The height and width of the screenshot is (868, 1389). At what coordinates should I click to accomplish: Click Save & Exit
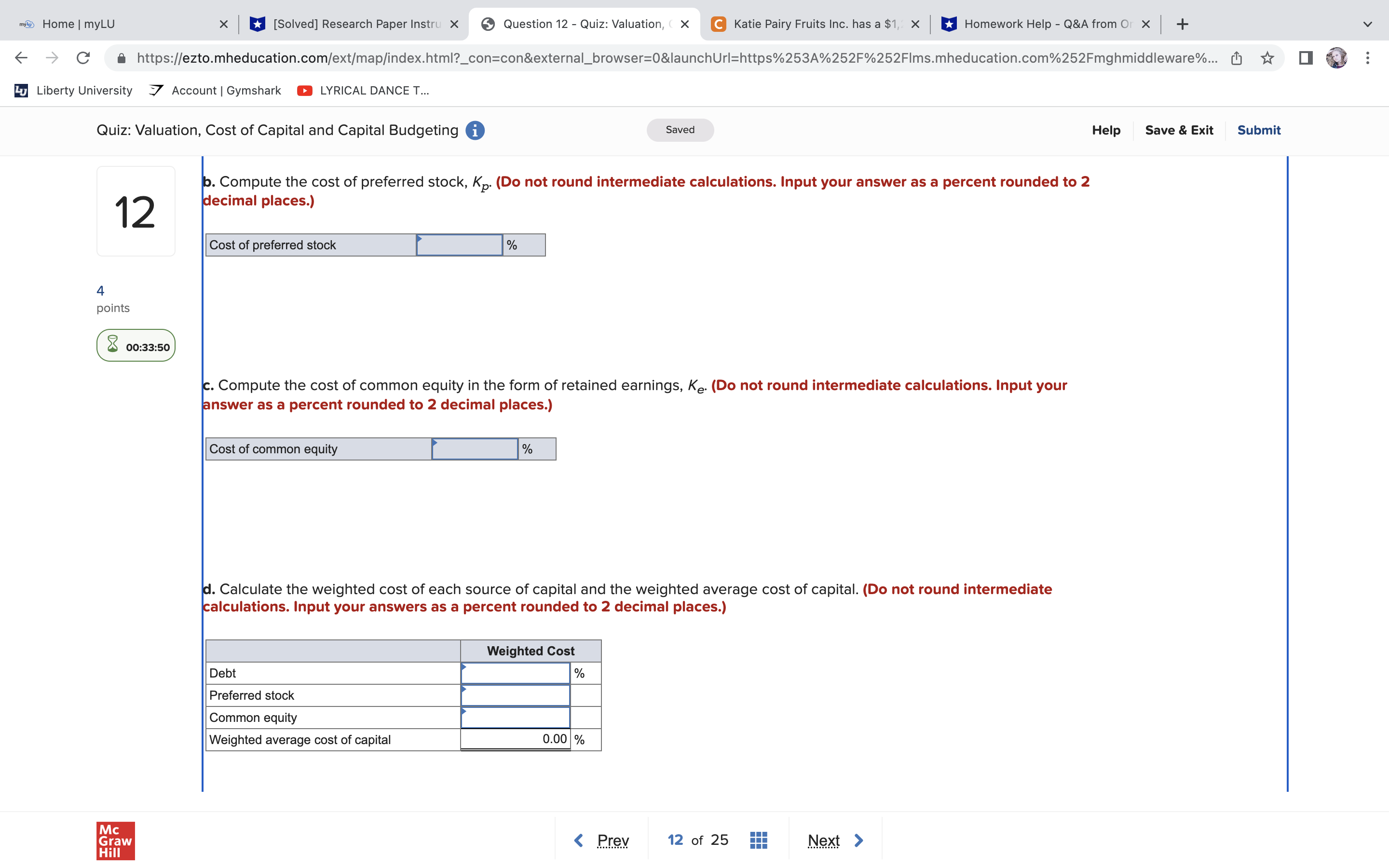[1180, 130]
